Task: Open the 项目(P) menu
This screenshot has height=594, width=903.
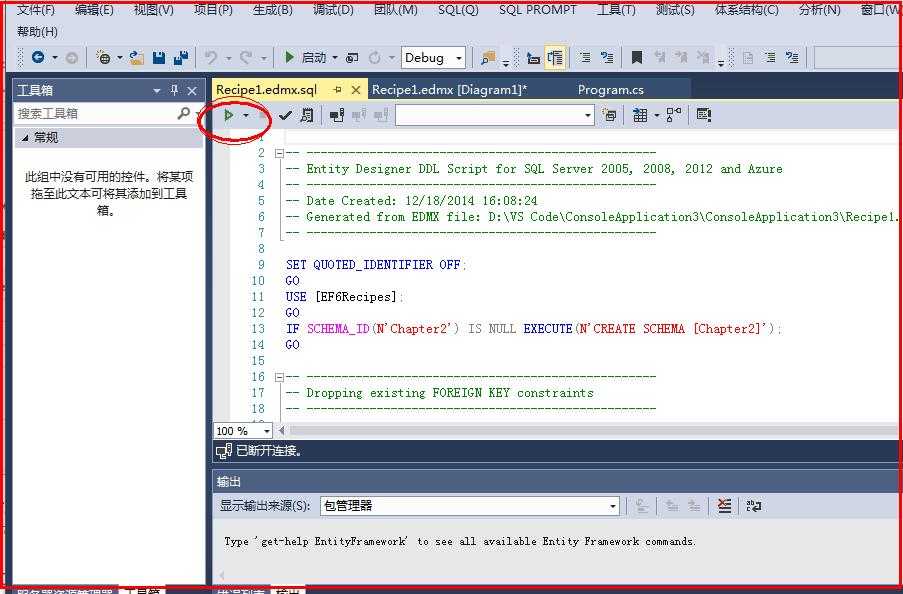Action: [213, 10]
